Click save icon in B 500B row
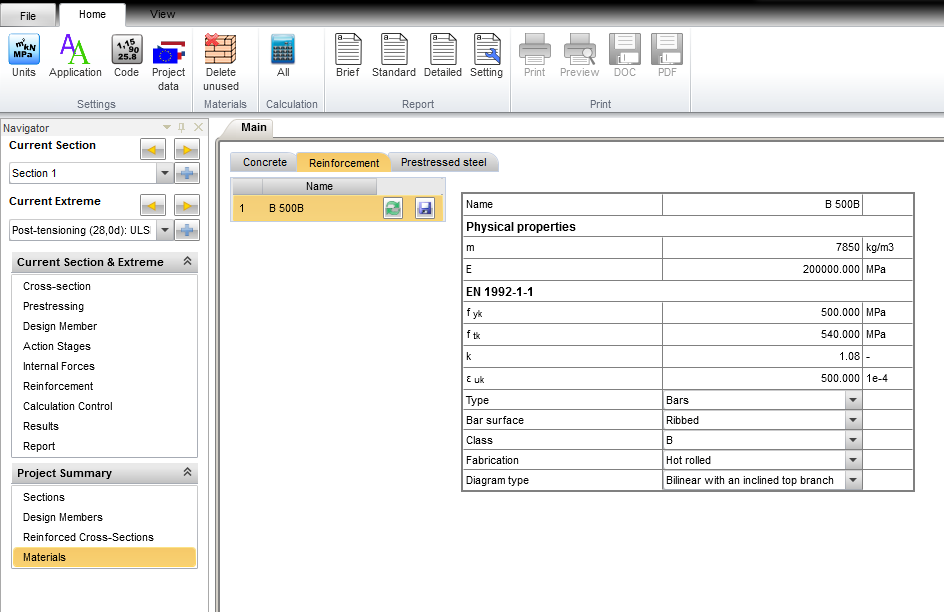Viewport: 944px width, 612px height. (425, 208)
